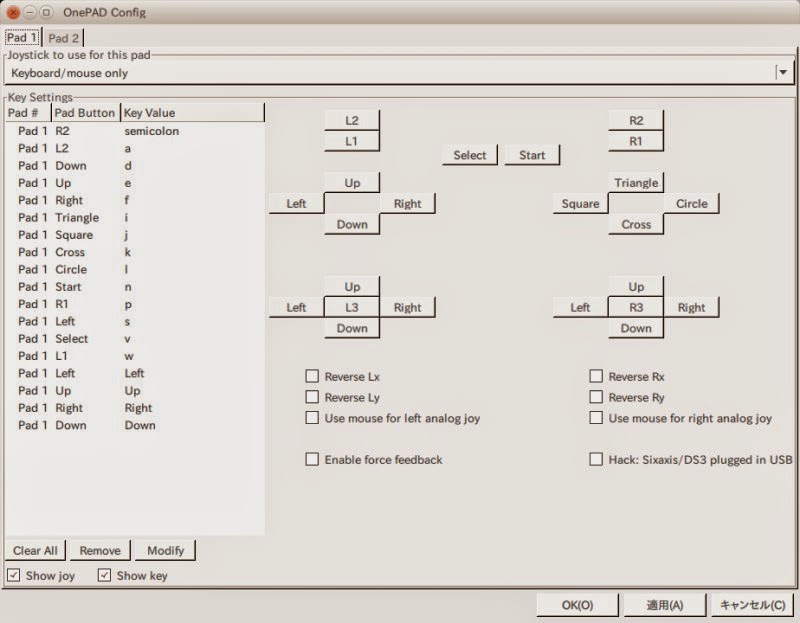This screenshot has width=800, height=623.
Task: Uncheck the Show key checkbox
Action: 104,576
